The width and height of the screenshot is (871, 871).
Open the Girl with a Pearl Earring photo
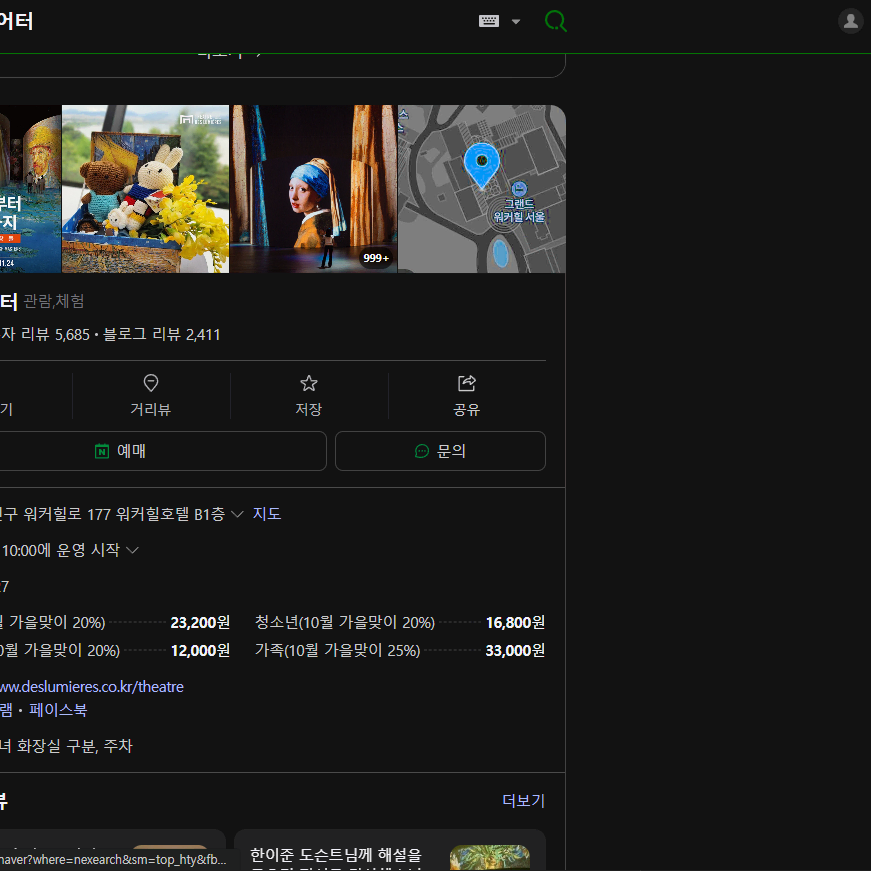point(314,189)
